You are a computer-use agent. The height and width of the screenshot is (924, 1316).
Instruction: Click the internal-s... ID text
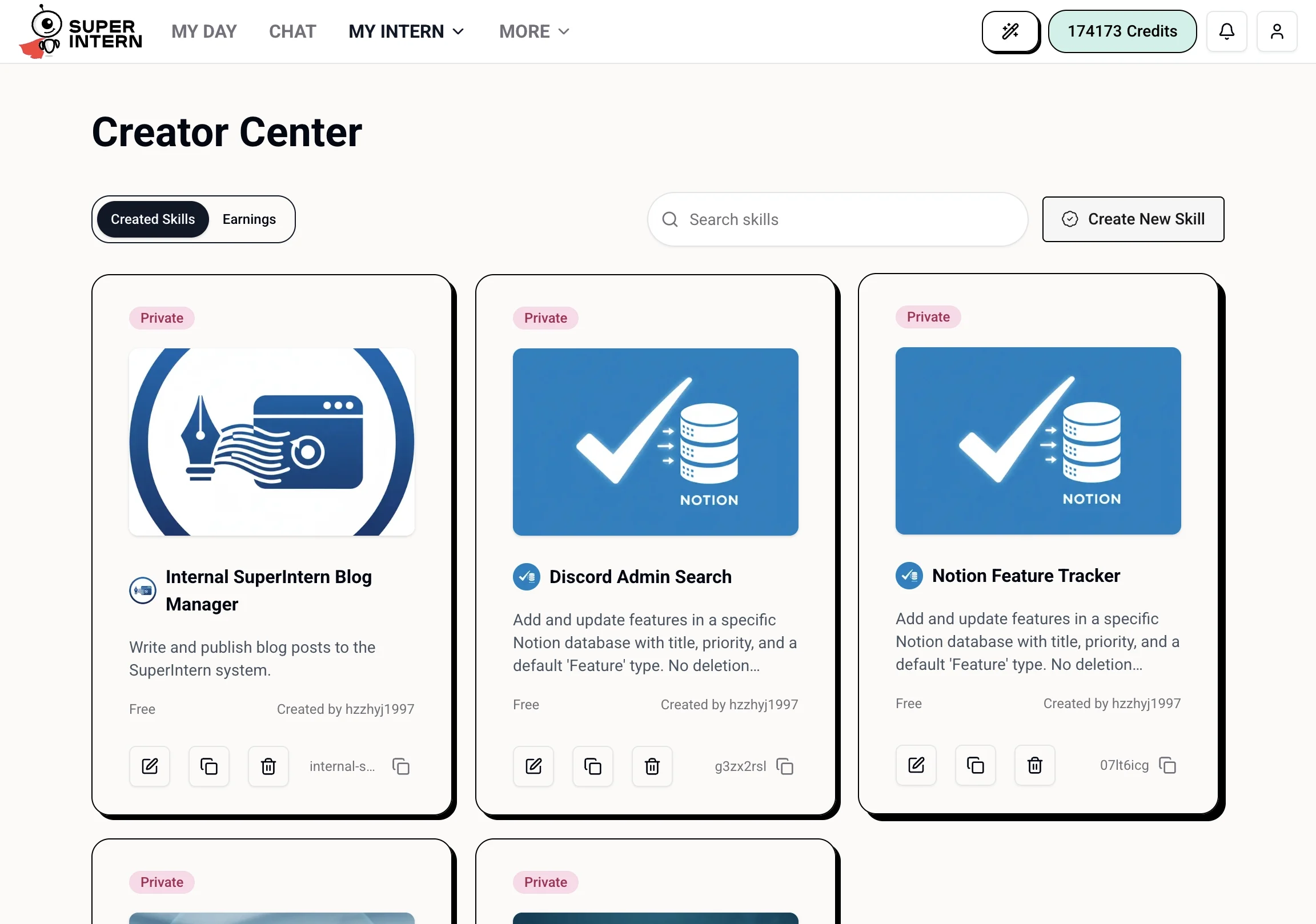[x=342, y=766]
